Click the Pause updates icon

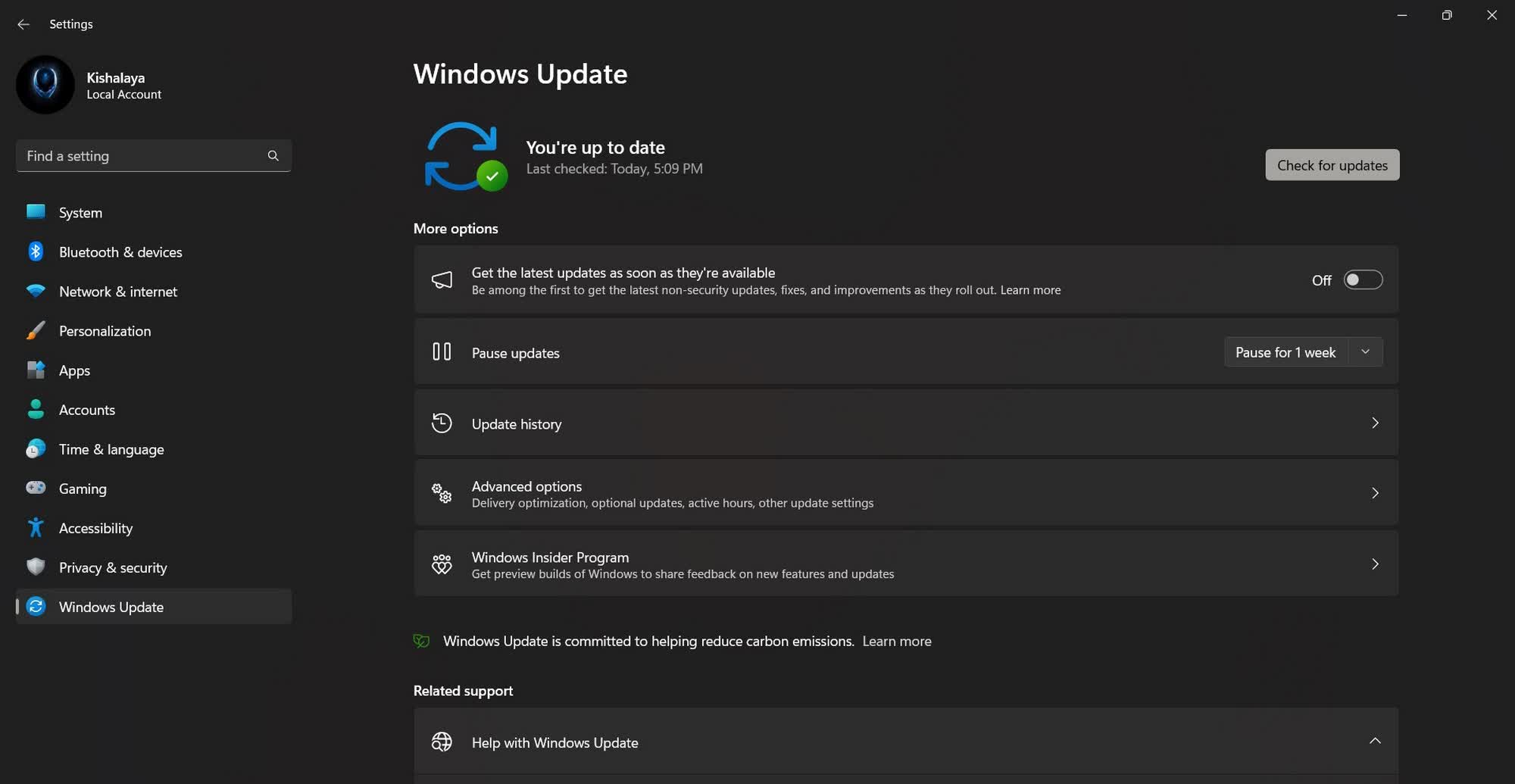point(442,351)
